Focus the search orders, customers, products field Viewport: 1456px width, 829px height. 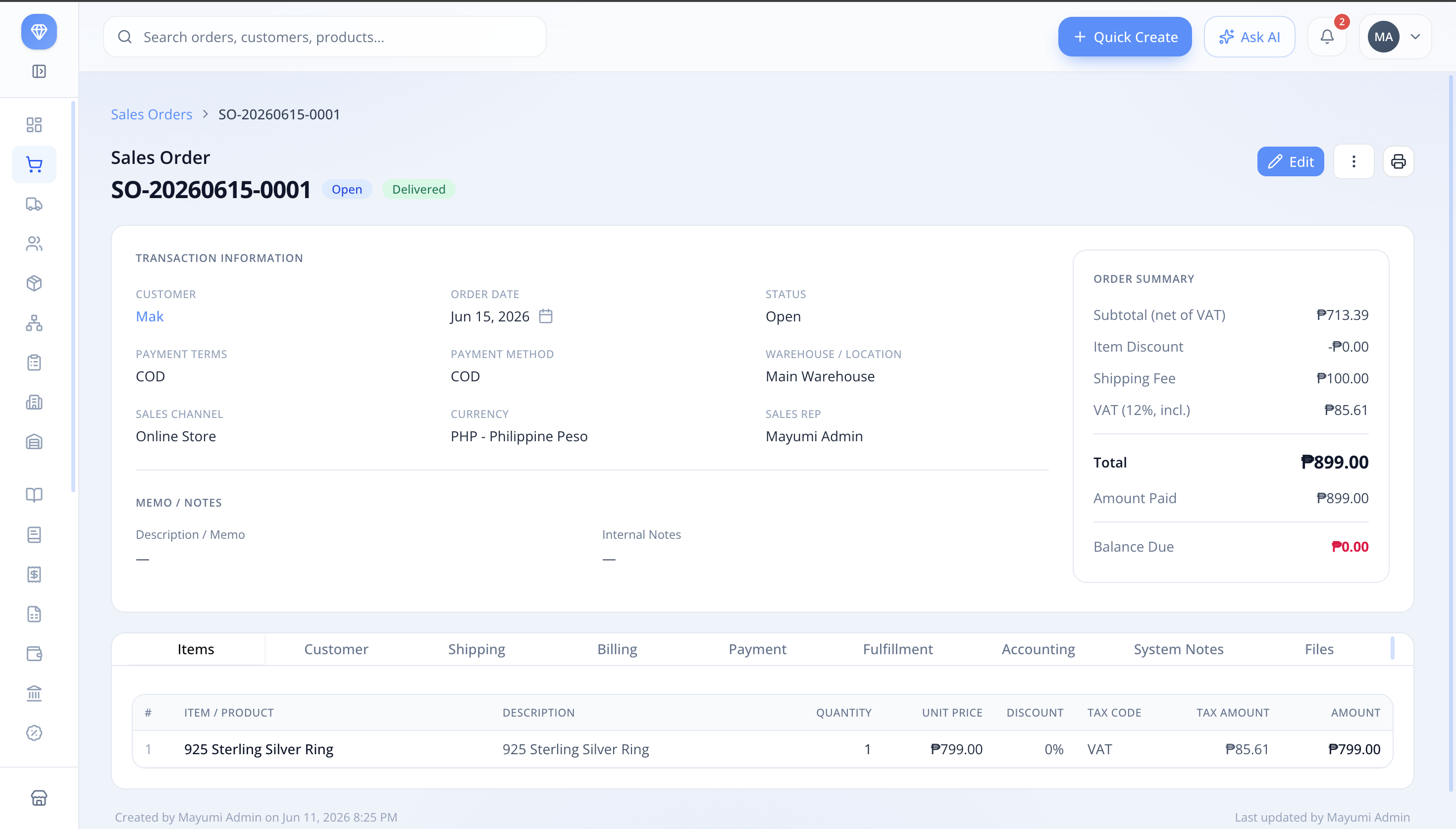tap(324, 37)
